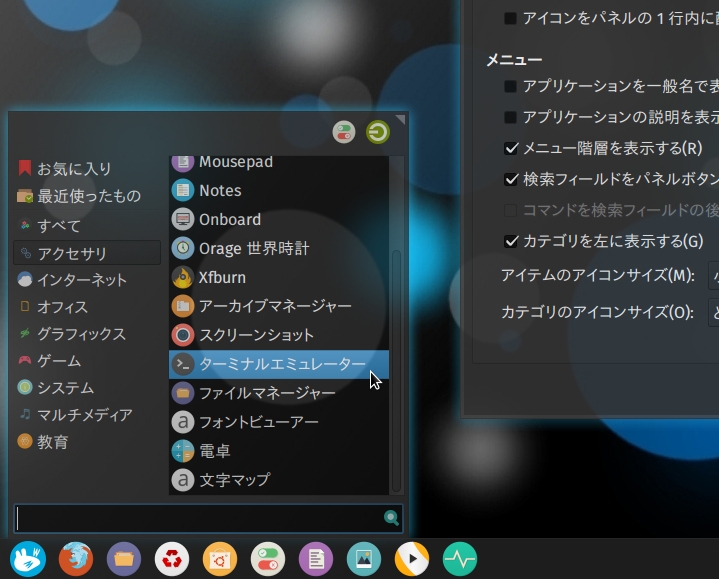Open アイテムのアイコンサイズ(M) dropdown
Screen dimensions: 719x579
713,276
